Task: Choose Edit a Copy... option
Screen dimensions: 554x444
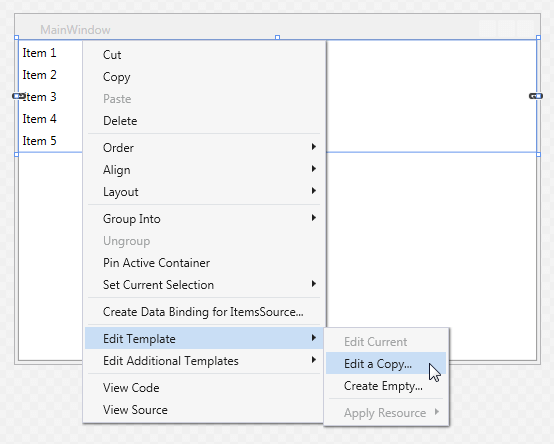Action: (386, 363)
